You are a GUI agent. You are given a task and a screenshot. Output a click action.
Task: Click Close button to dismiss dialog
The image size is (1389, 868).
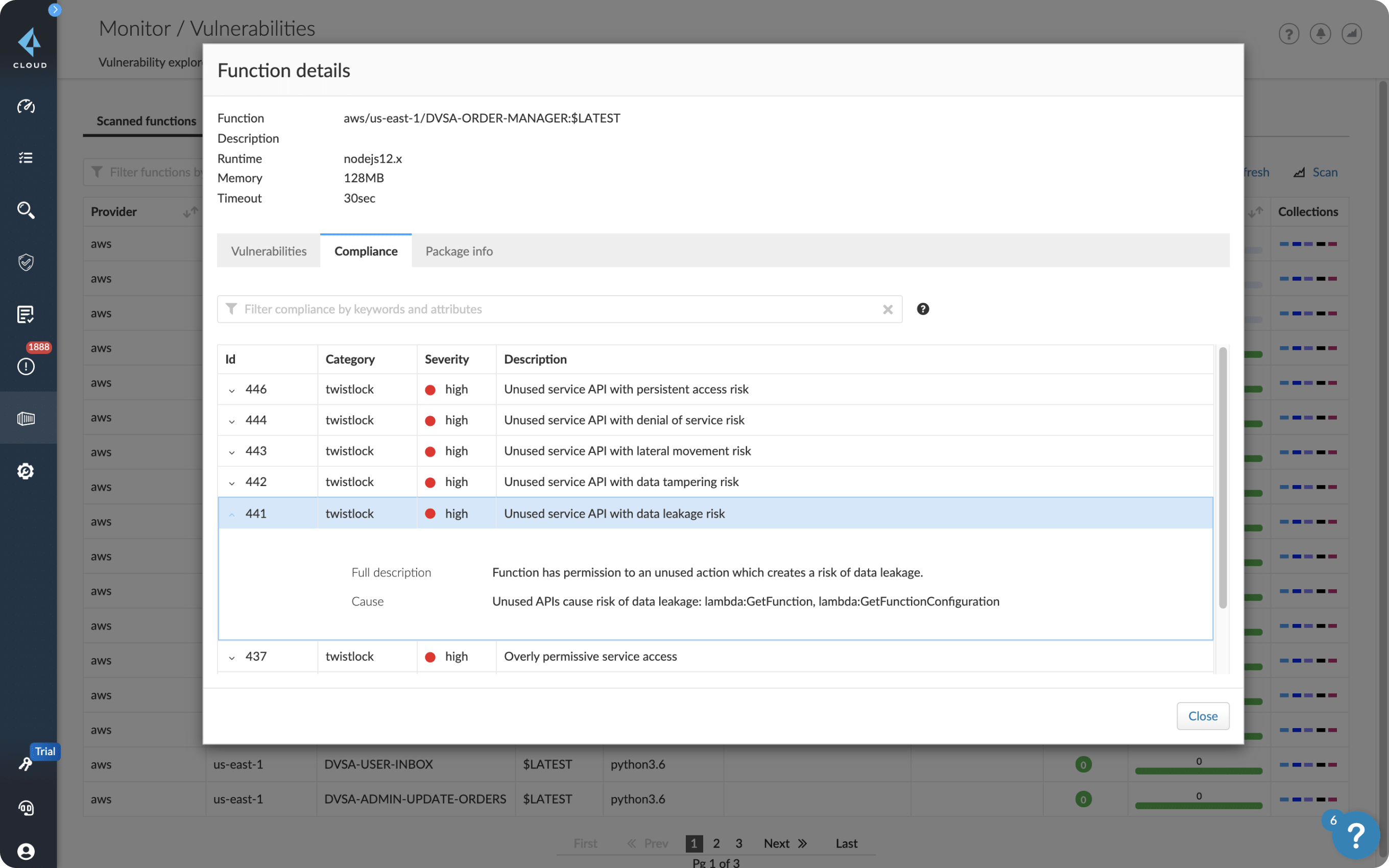click(1202, 716)
